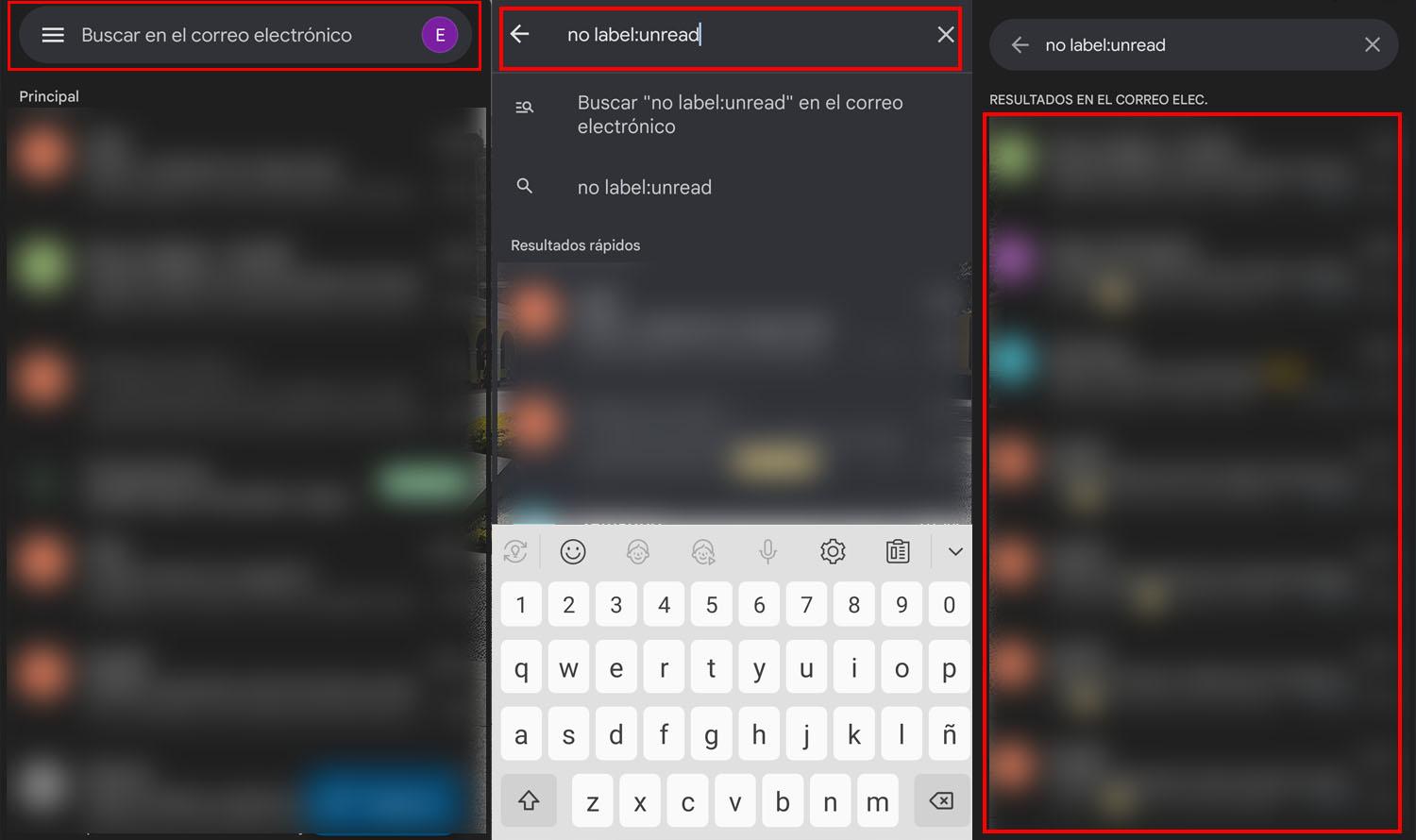Toggle the shift key on the keyboard
Viewport: 1416px width, 840px height.
click(x=529, y=801)
